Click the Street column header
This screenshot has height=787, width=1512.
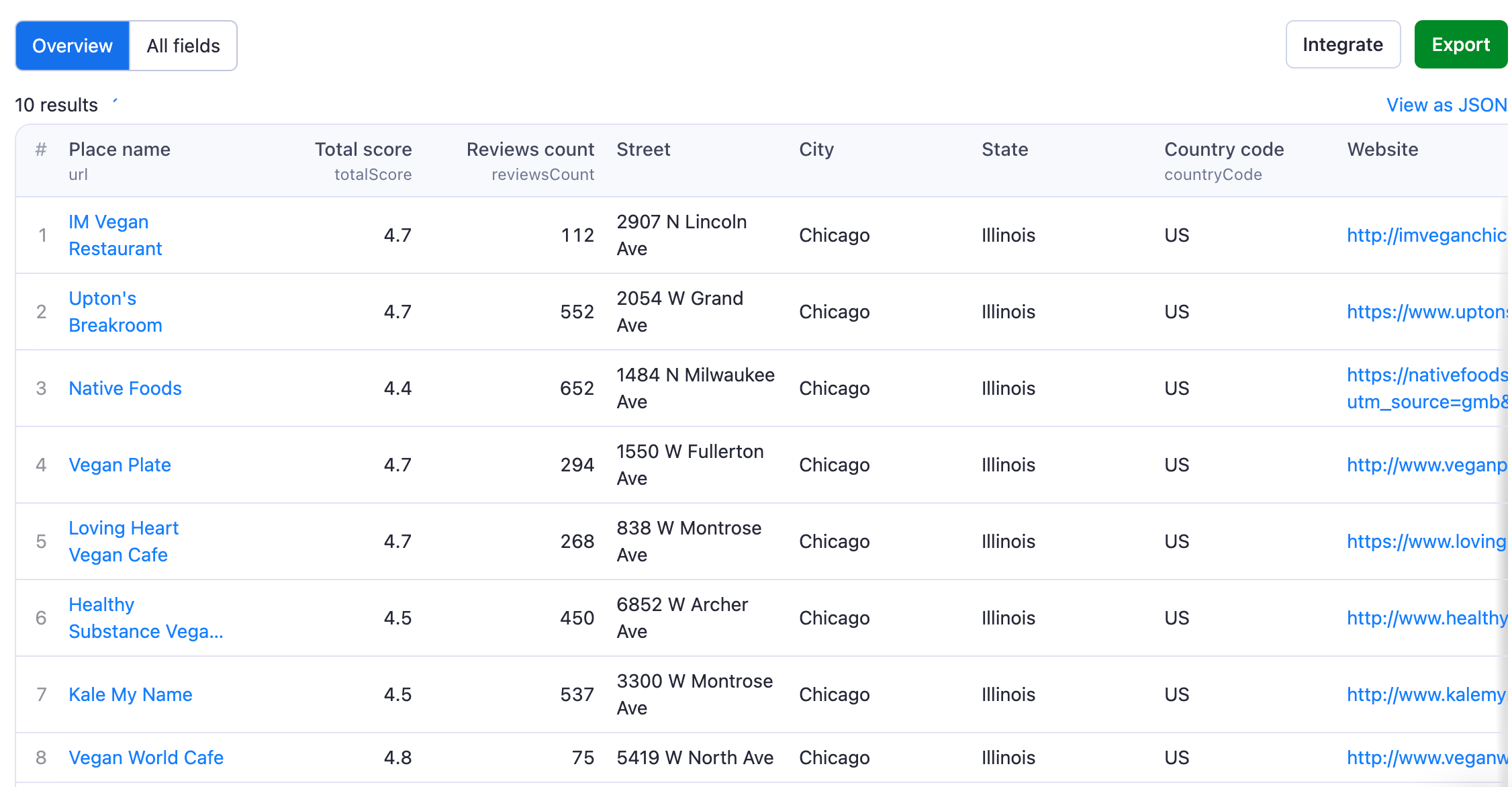pyautogui.click(x=644, y=150)
